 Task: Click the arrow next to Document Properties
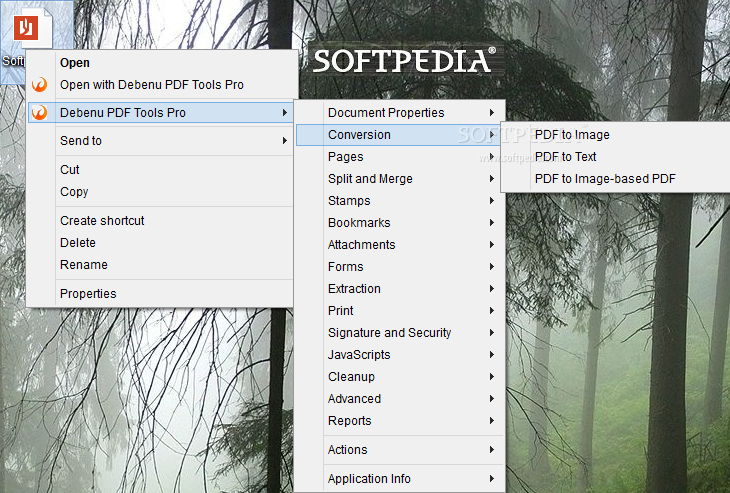(x=492, y=113)
